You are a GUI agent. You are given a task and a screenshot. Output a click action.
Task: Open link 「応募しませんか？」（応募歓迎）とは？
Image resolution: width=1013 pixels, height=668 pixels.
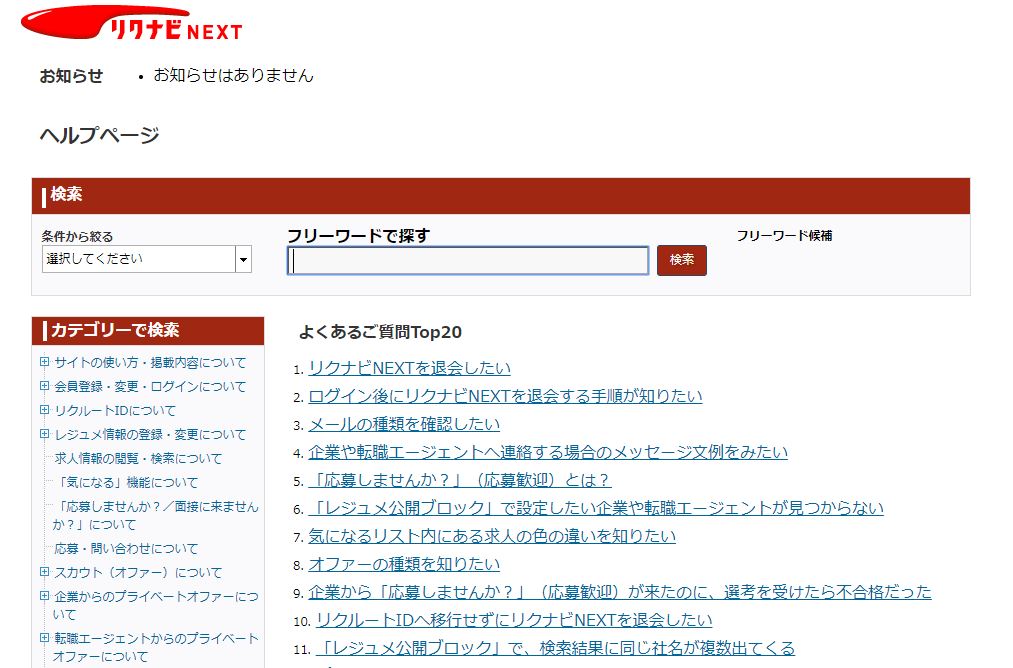point(460,480)
